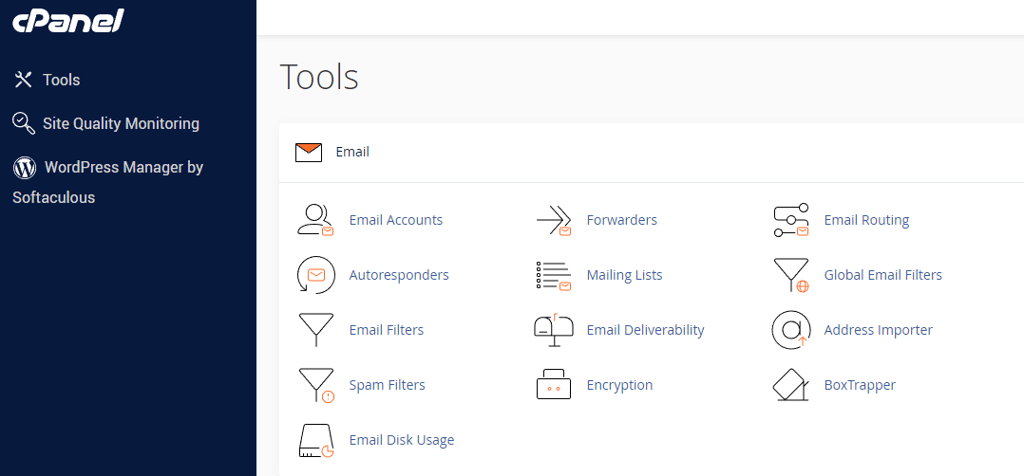The height and width of the screenshot is (476, 1024).
Task: Click the Autoresponders circular envelope icon
Action: (315, 275)
